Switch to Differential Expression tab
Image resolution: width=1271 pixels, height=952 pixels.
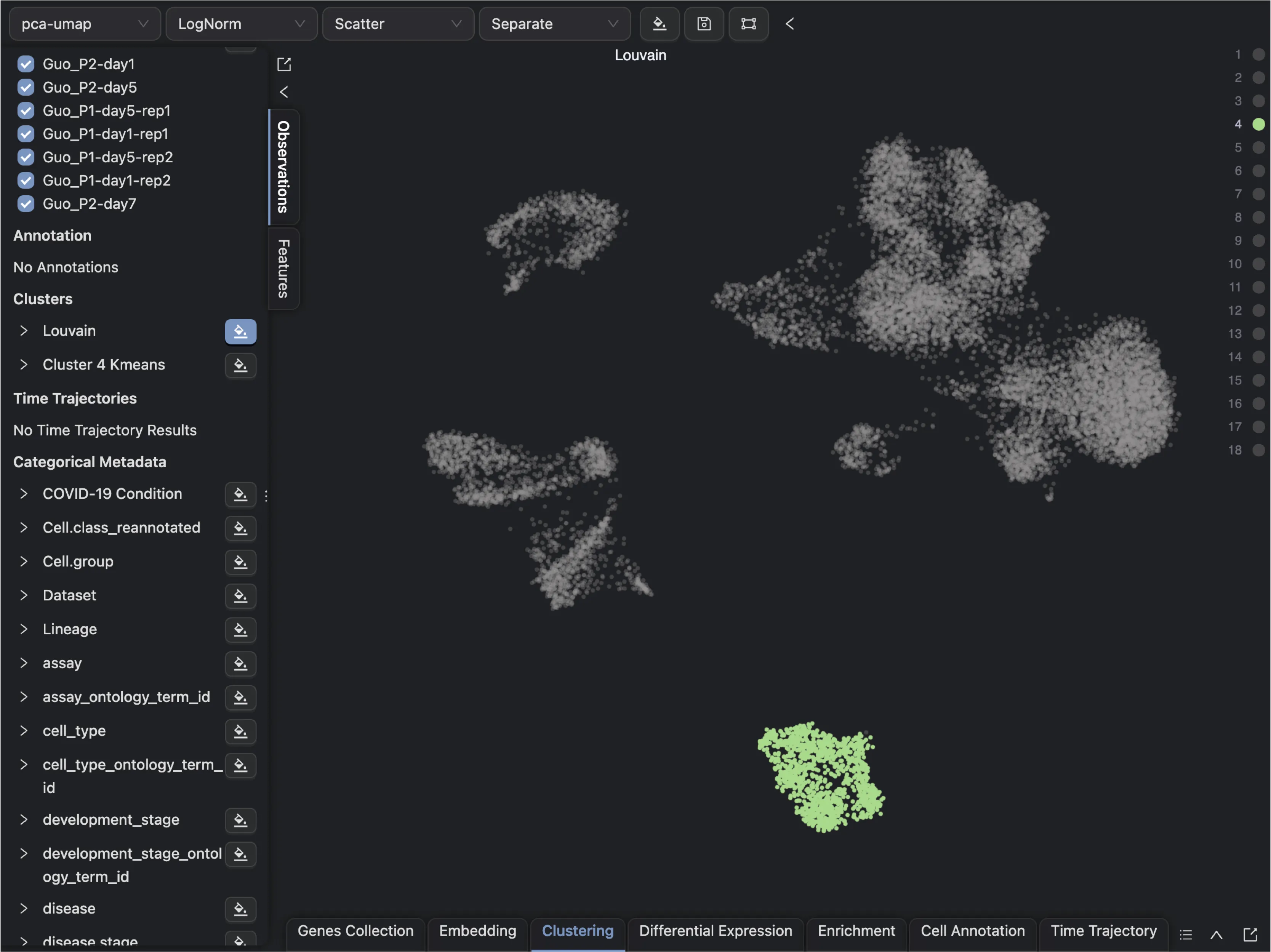click(x=716, y=931)
